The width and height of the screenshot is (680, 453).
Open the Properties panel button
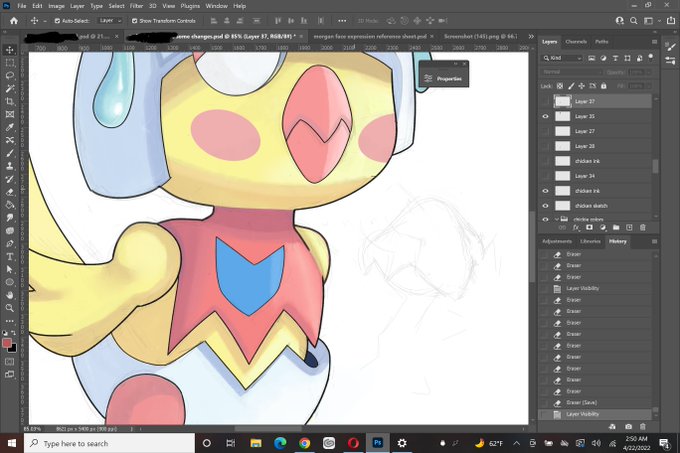tap(444, 78)
